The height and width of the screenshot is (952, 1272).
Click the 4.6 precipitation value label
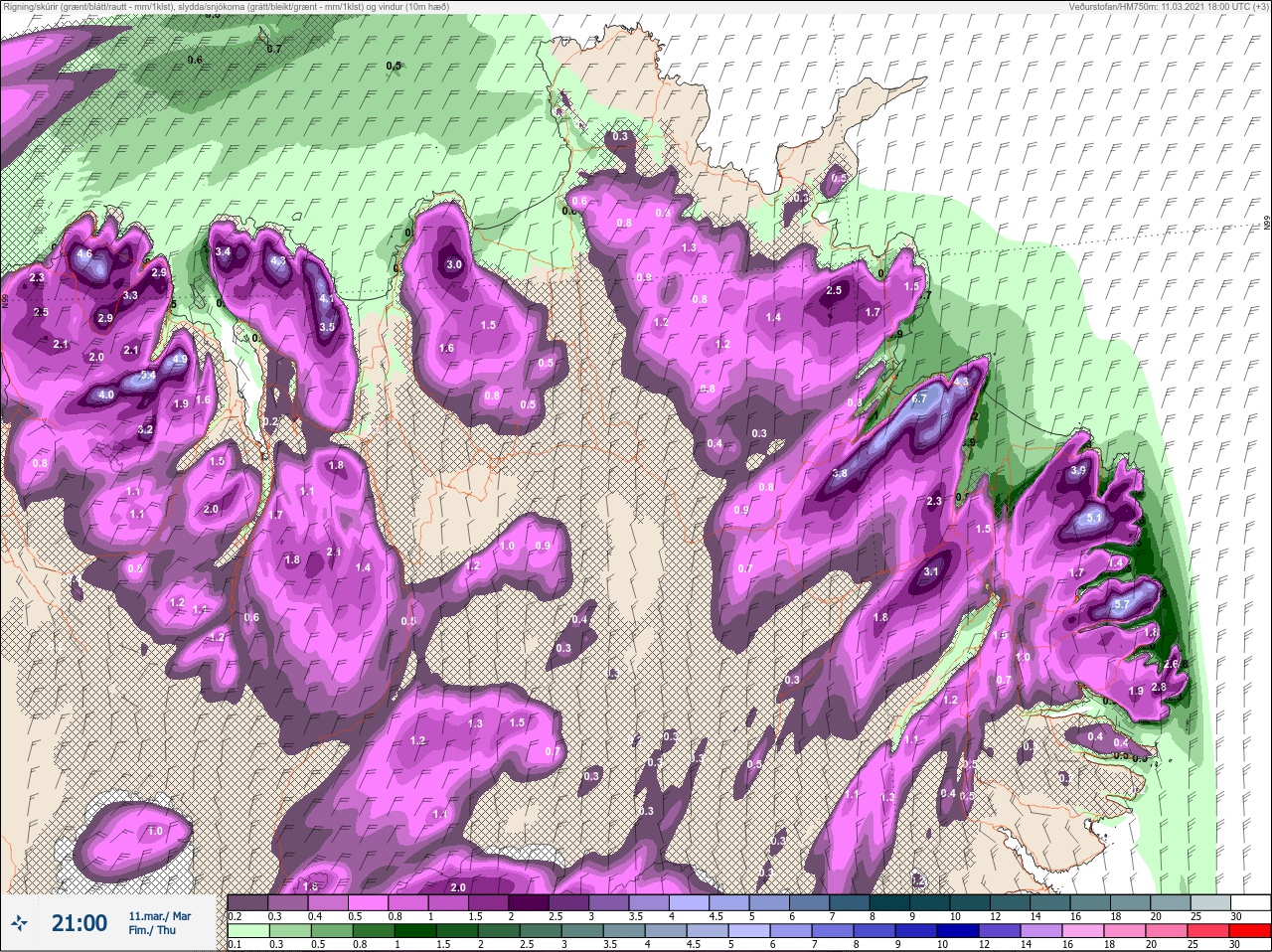tap(84, 254)
